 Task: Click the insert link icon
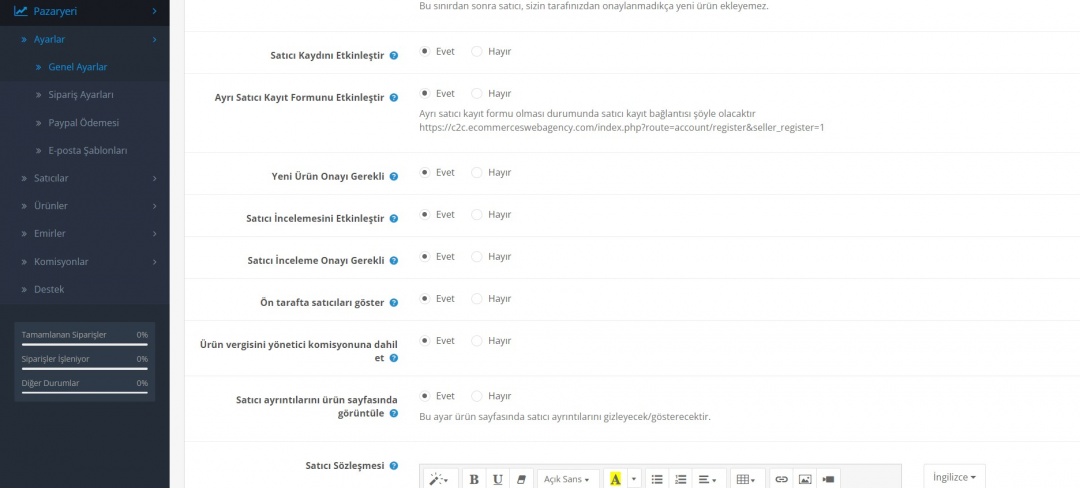[781, 479]
